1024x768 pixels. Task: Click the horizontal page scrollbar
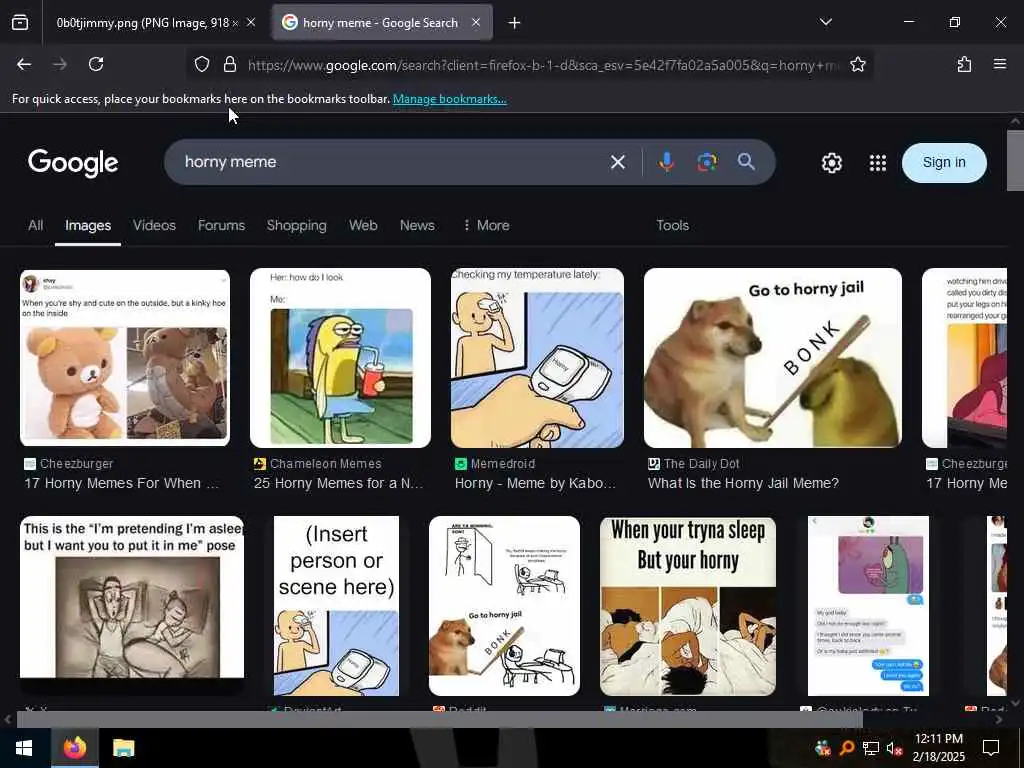(x=439, y=719)
